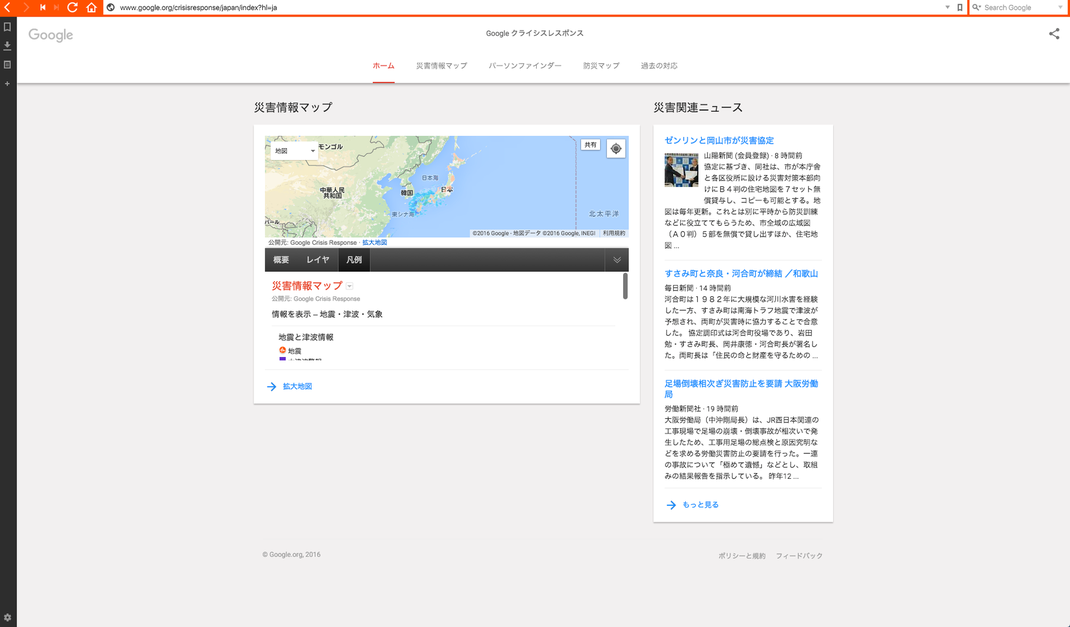Click the 利用規約 link on map
The image size is (1070, 627).
(x=614, y=233)
